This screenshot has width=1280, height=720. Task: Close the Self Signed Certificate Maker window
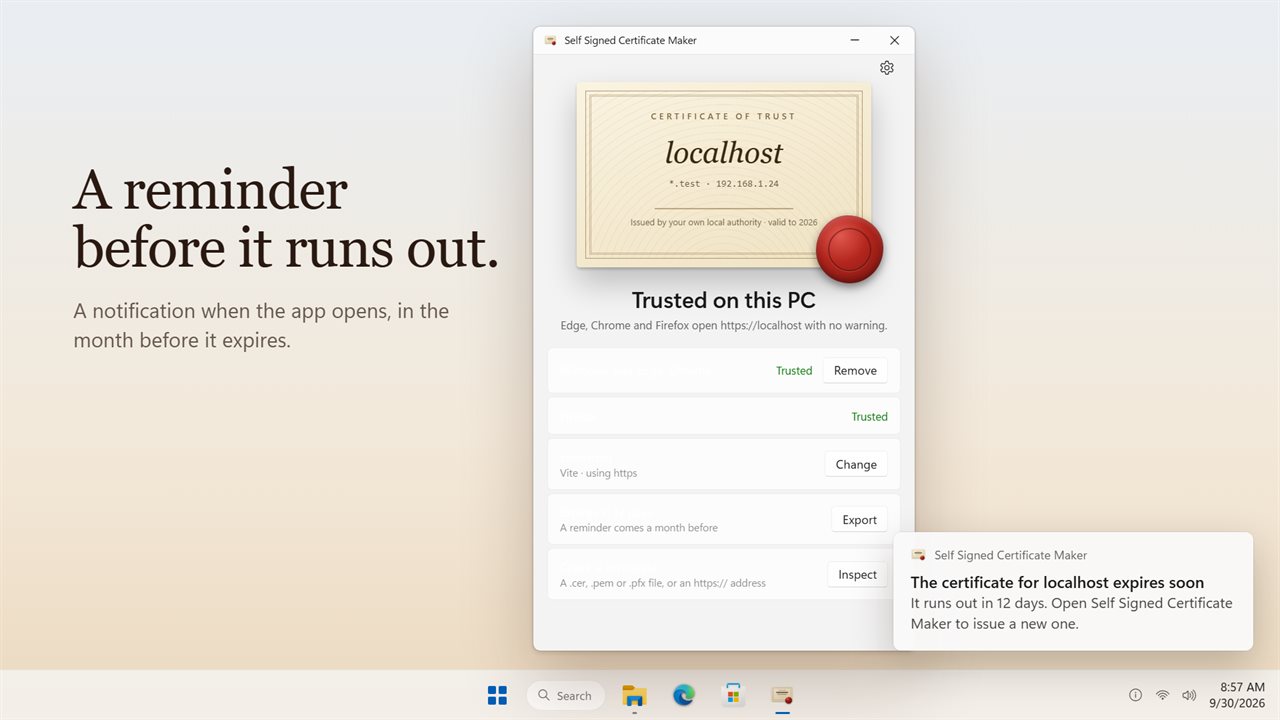pyautogui.click(x=894, y=41)
